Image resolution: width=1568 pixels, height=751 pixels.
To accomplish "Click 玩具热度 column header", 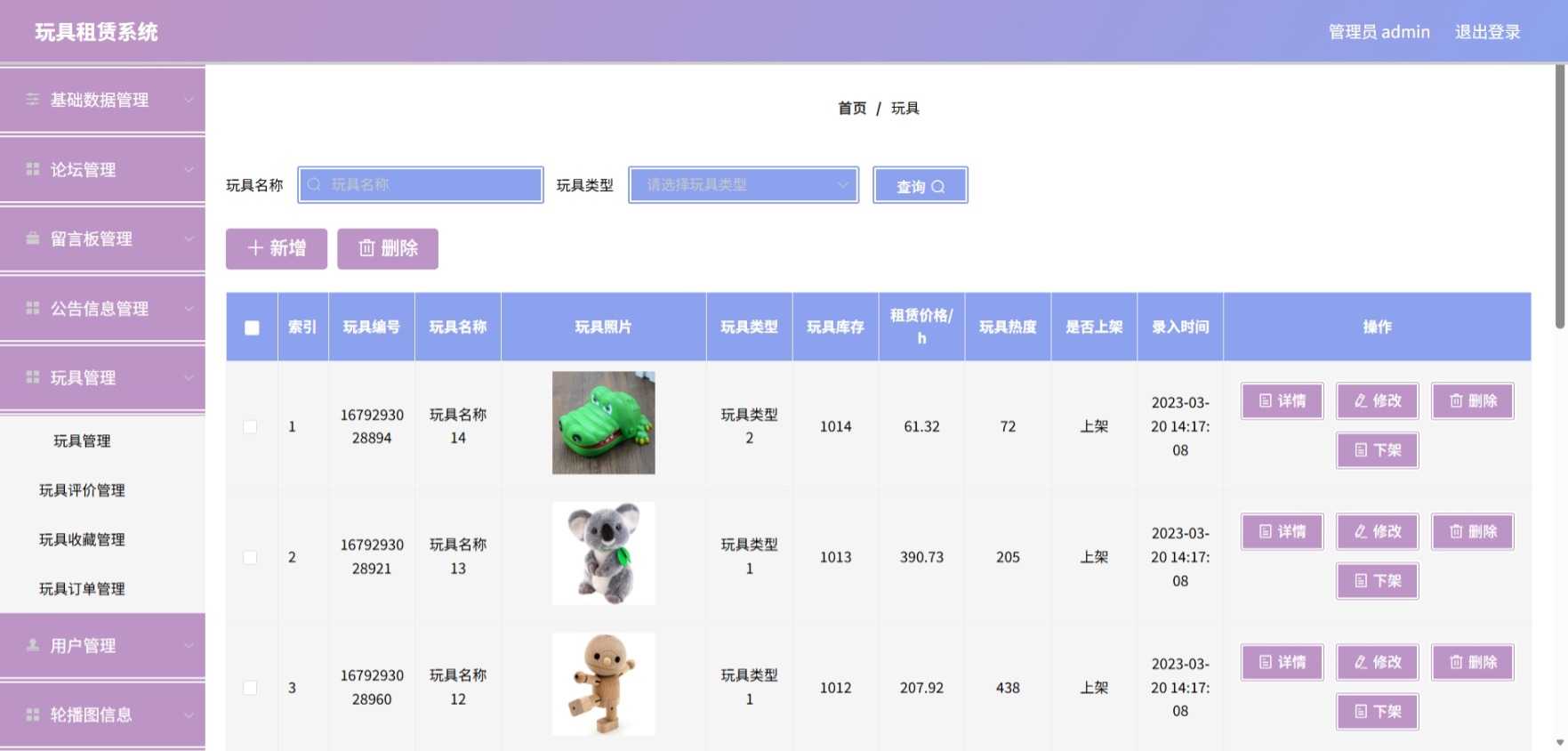I will (x=1008, y=327).
